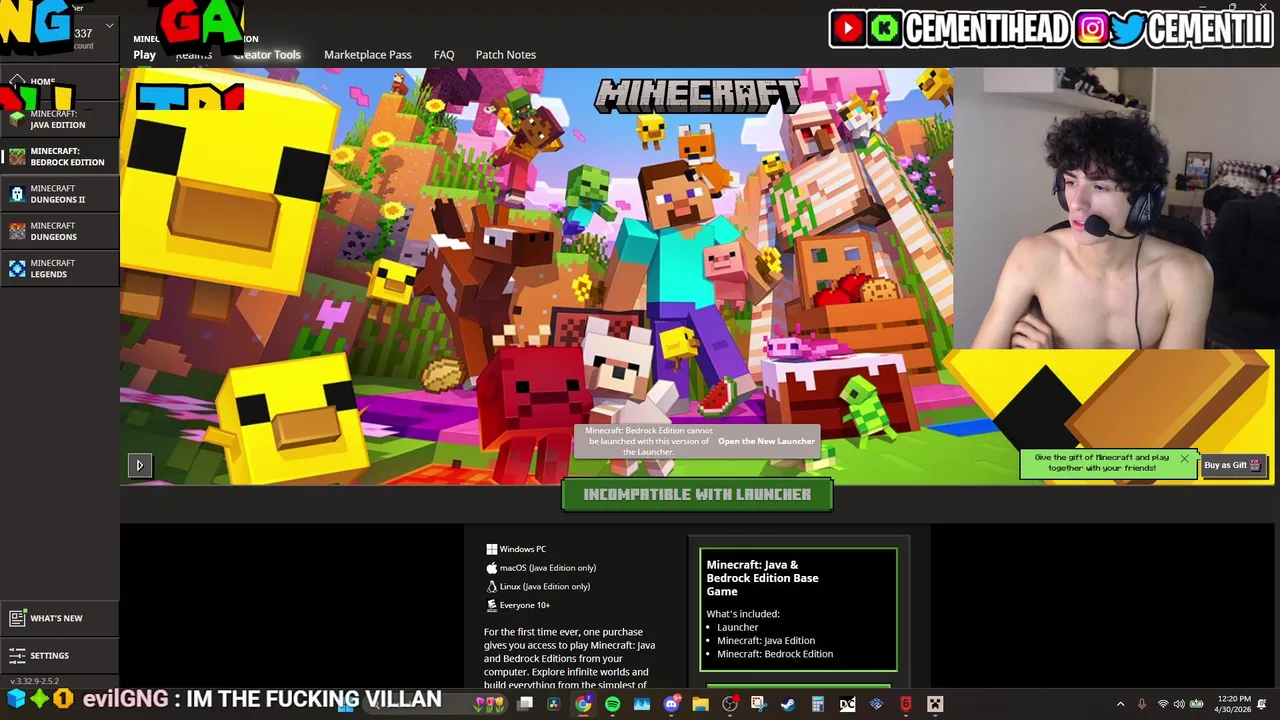Dismiss the gift tooltip with X

tap(1184, 459)
